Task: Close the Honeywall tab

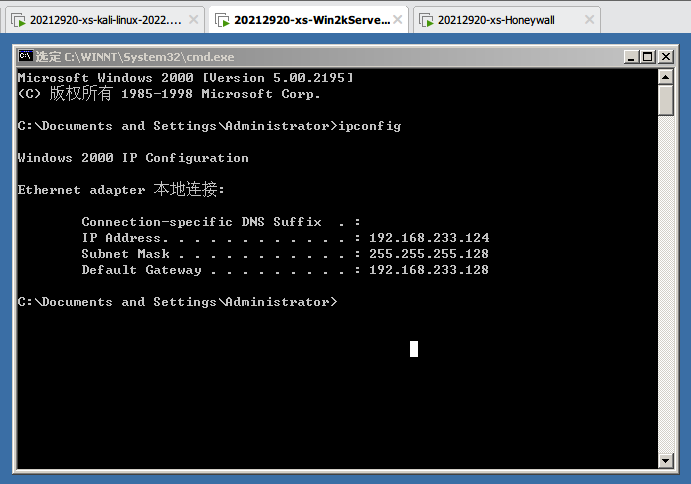Action: [590, 19]
